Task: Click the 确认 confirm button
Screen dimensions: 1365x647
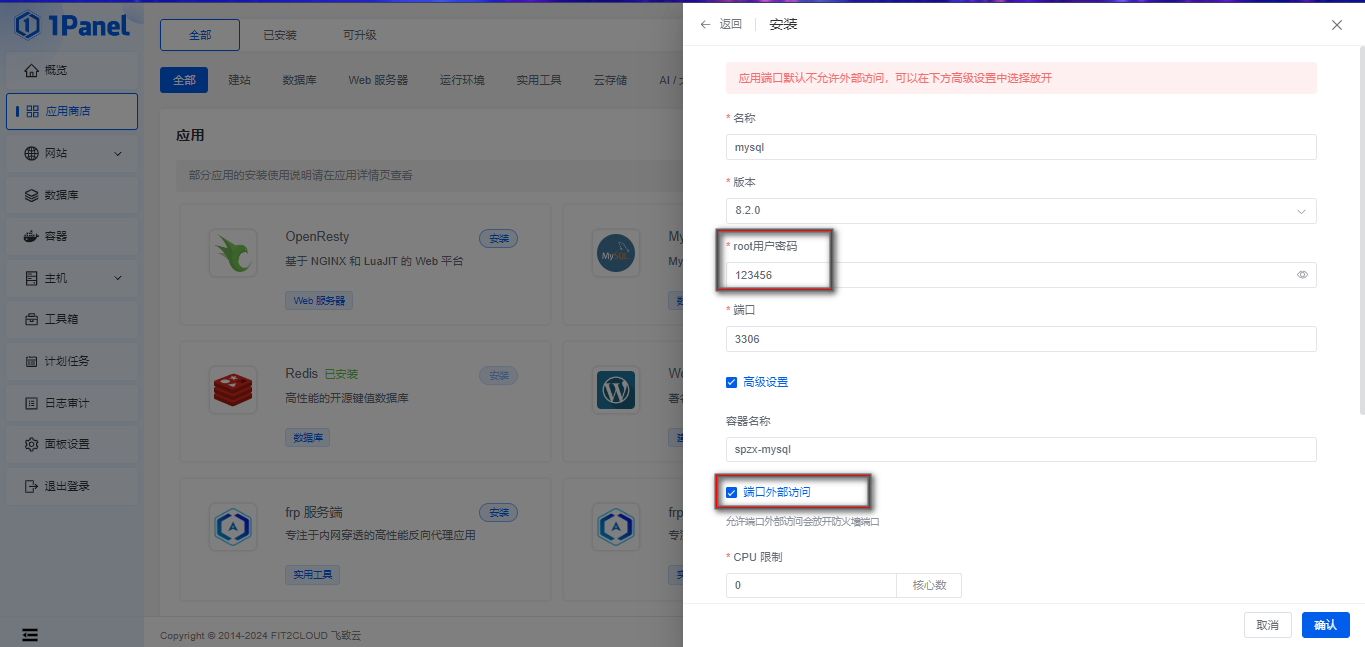Action: tap(1325, 624)
